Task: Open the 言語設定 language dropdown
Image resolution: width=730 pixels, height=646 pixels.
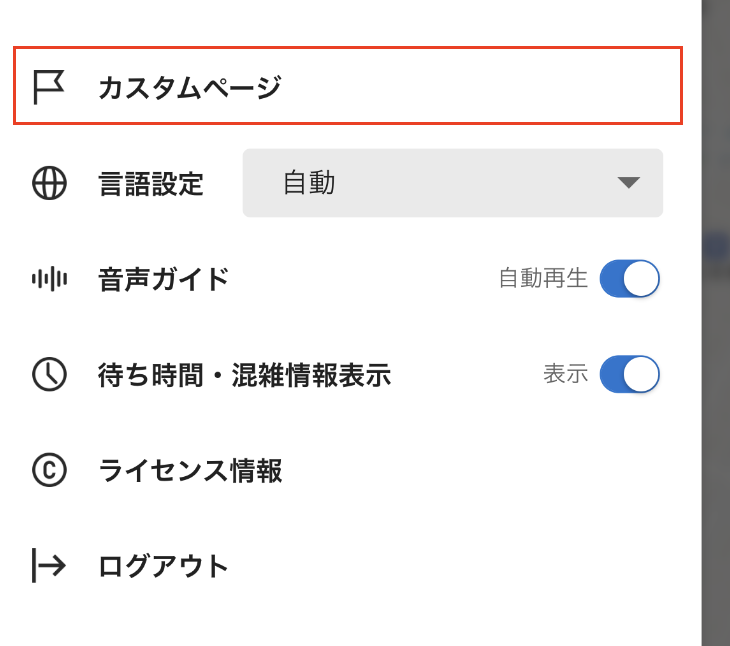Action: tap(452, 183)
